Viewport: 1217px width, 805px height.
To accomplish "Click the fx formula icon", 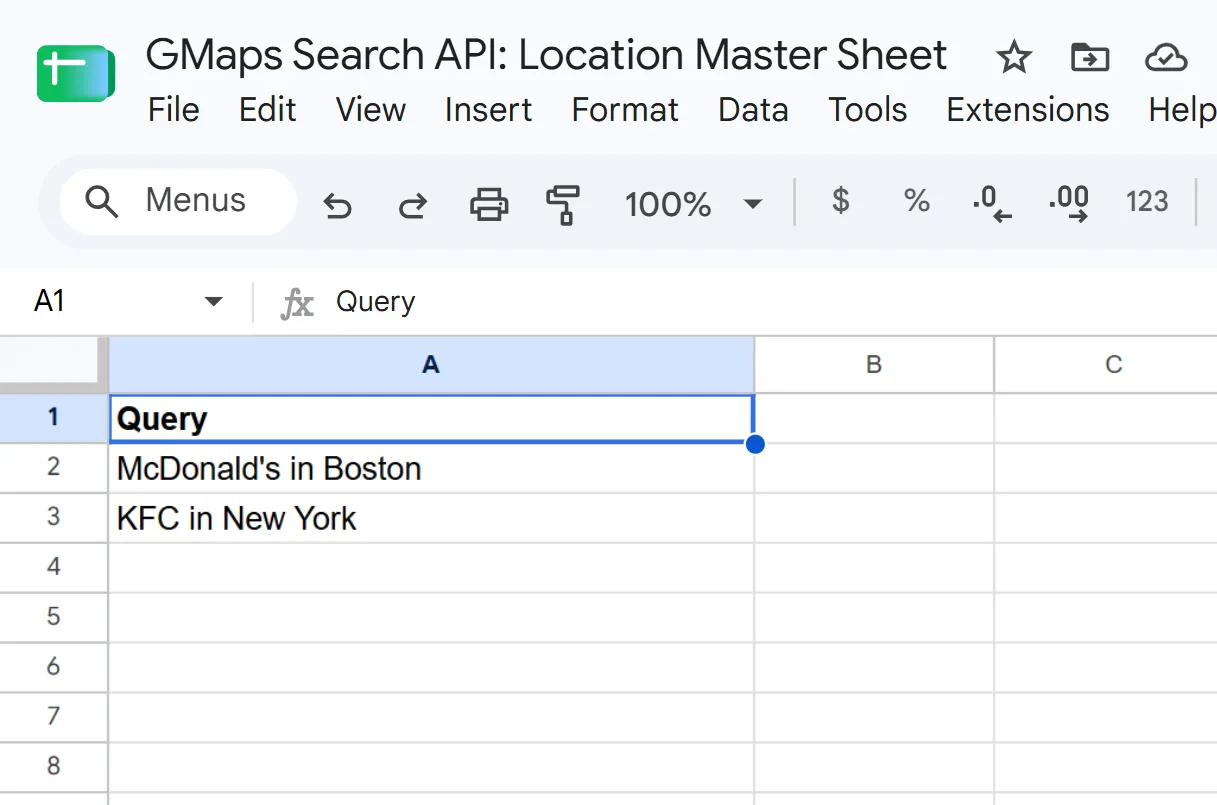I will coord(297,303).
